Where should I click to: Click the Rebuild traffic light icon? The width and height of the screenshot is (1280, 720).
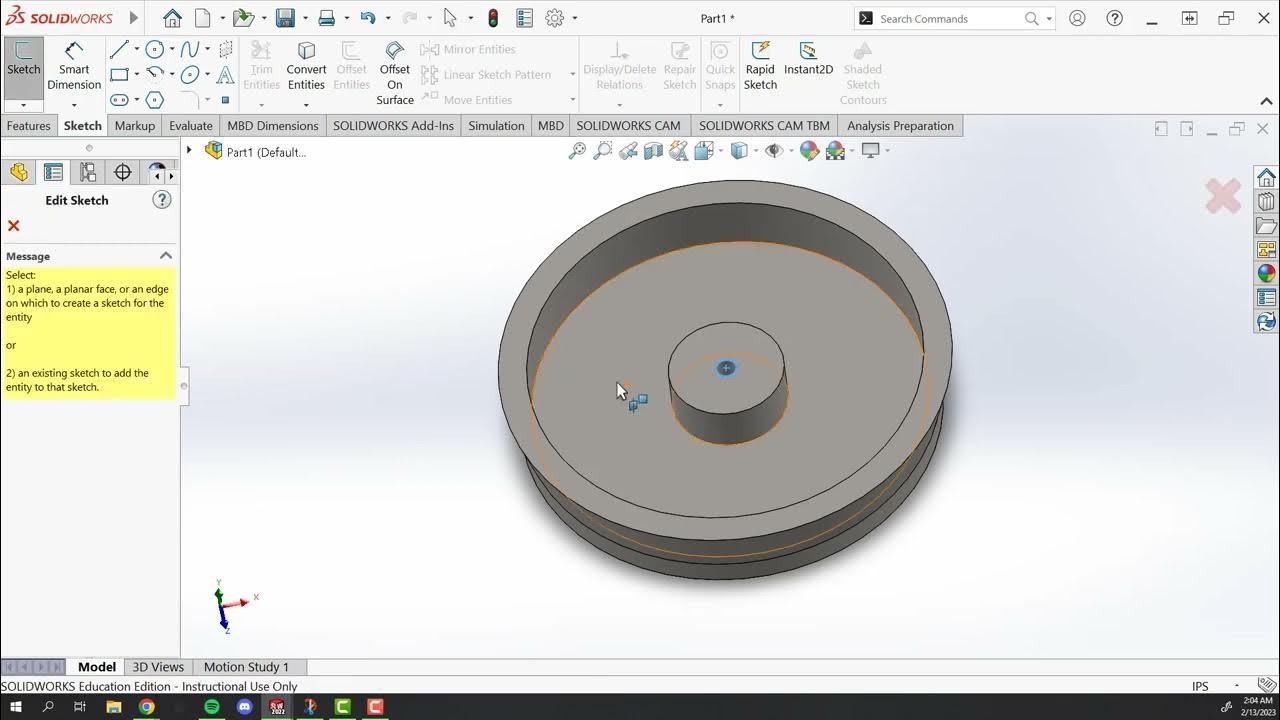(x=493, y=18)
